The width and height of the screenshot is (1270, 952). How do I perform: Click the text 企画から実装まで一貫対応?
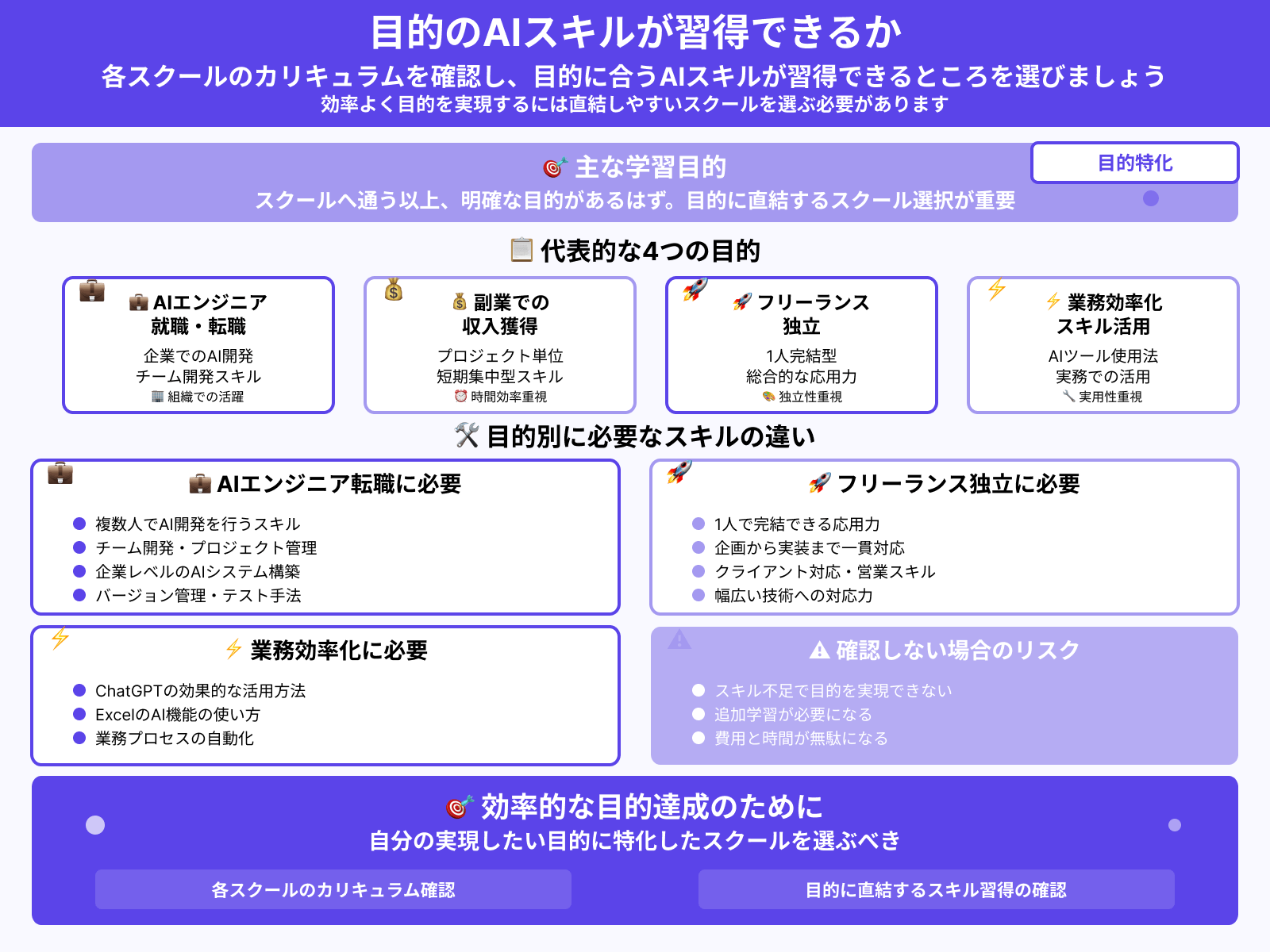click(x=809, y=547)
